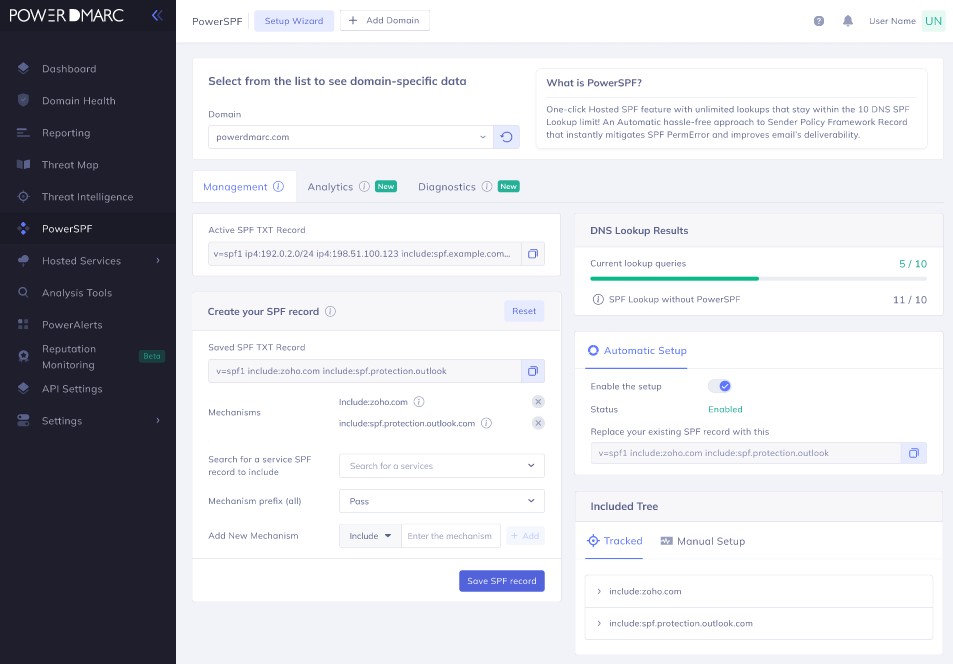This screenshot has height=664, width=953.
Task: Click the PowerAlerts grid icon
Action: (23, 324)
